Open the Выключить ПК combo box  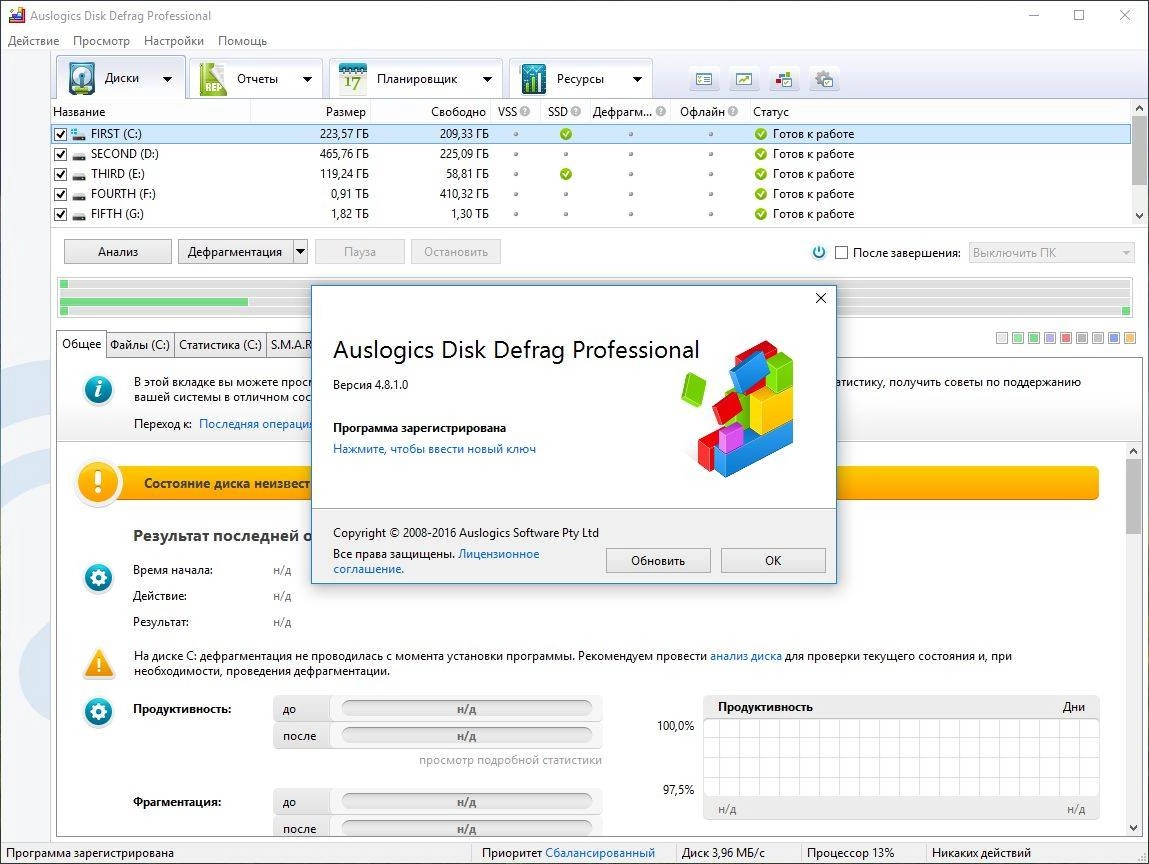(x=1051, y=253)
